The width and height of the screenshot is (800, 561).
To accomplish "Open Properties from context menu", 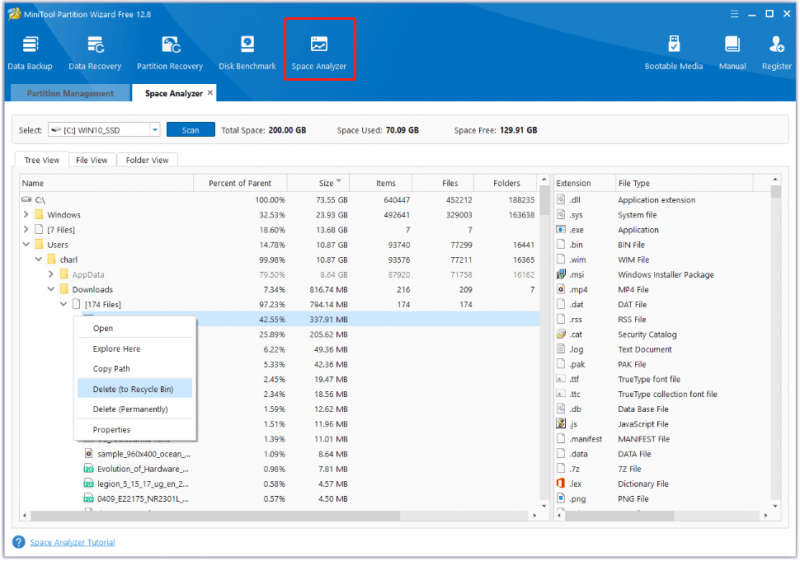I will click(135, 429).
